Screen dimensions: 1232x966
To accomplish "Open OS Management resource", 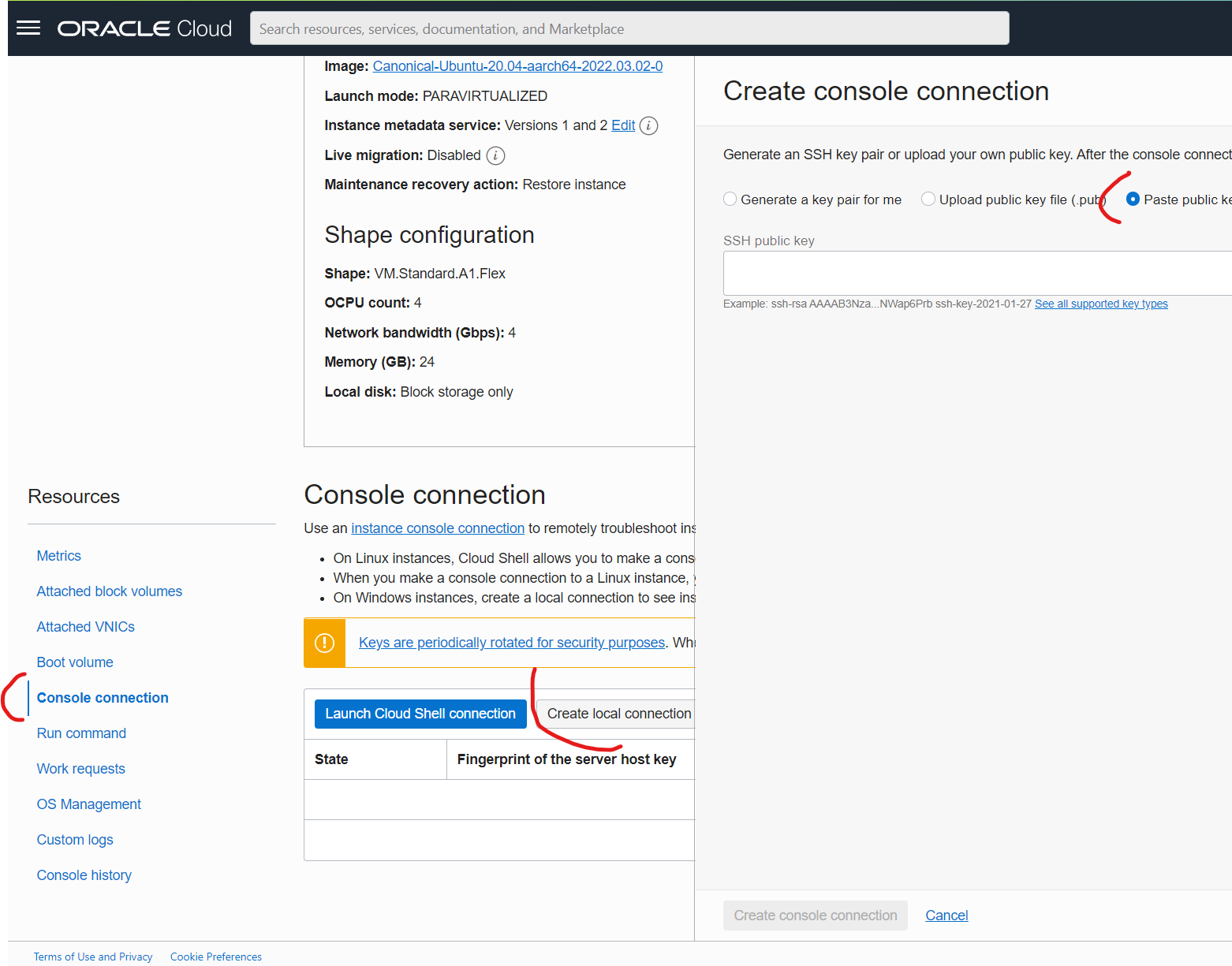I will [89, 804].
